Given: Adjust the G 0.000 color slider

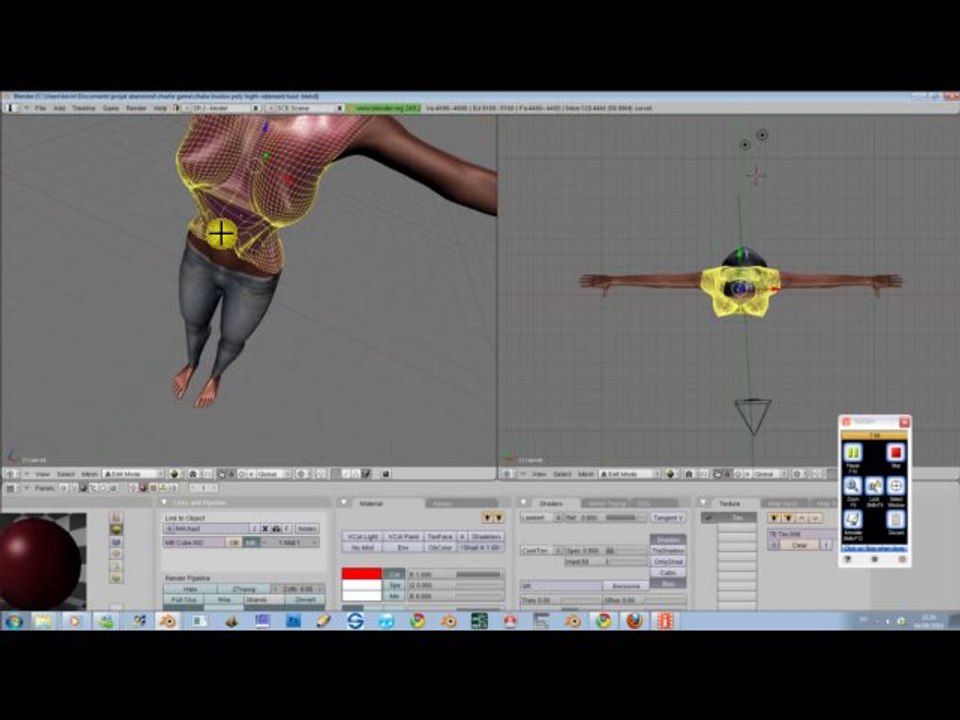Looking at the screenshot, I should (x=455, y=585).
